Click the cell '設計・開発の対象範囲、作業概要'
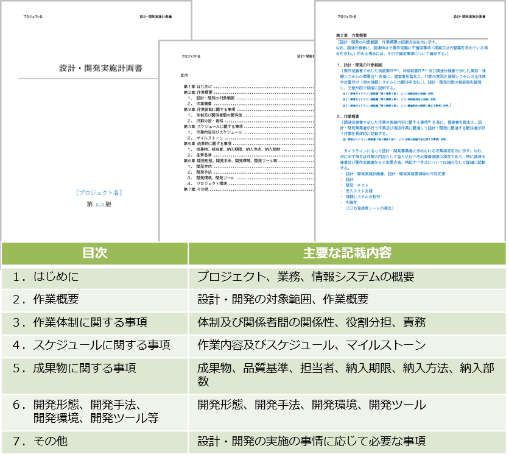The image size is (509, 457). (x=347, y=300)
